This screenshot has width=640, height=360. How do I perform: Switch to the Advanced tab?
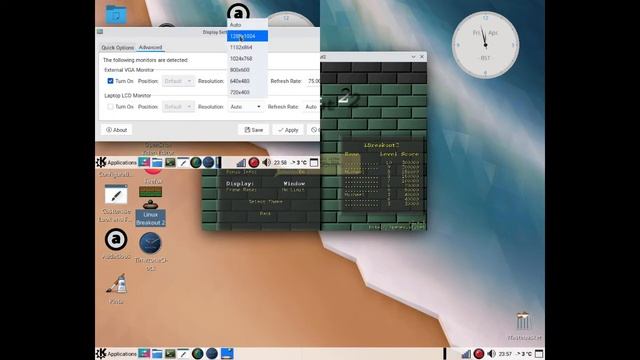pyautogui.click(x=150, y=47)
